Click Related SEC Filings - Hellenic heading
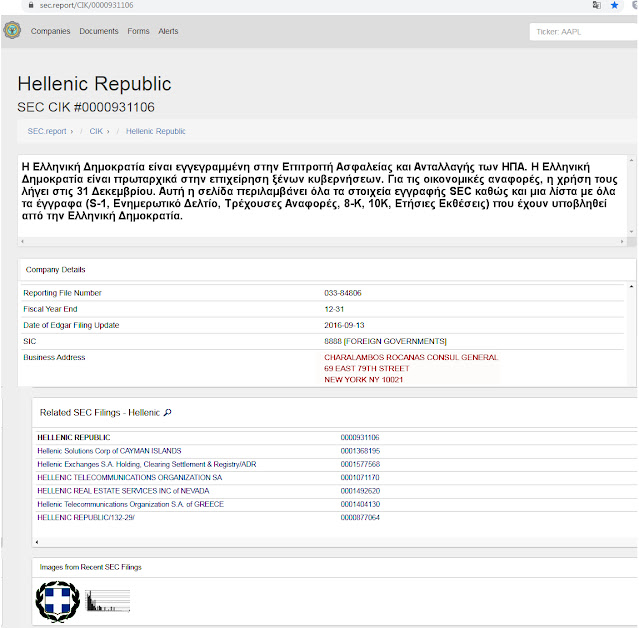 pyautogui.click(x=100, y=412)
